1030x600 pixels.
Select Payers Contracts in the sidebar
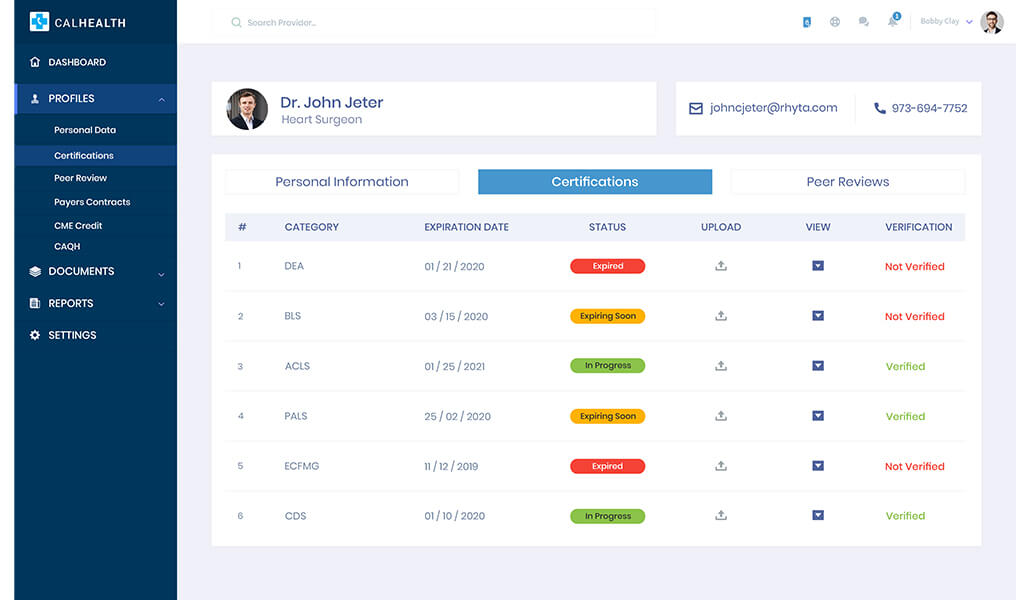(91, 202)
